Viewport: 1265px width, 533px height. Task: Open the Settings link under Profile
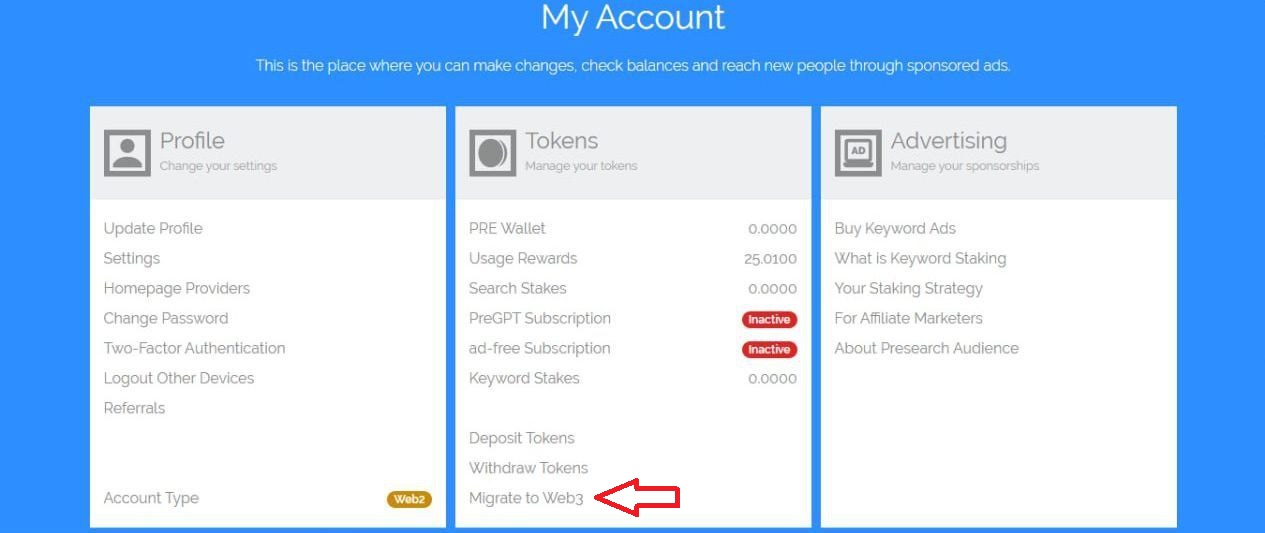(132, 258)
